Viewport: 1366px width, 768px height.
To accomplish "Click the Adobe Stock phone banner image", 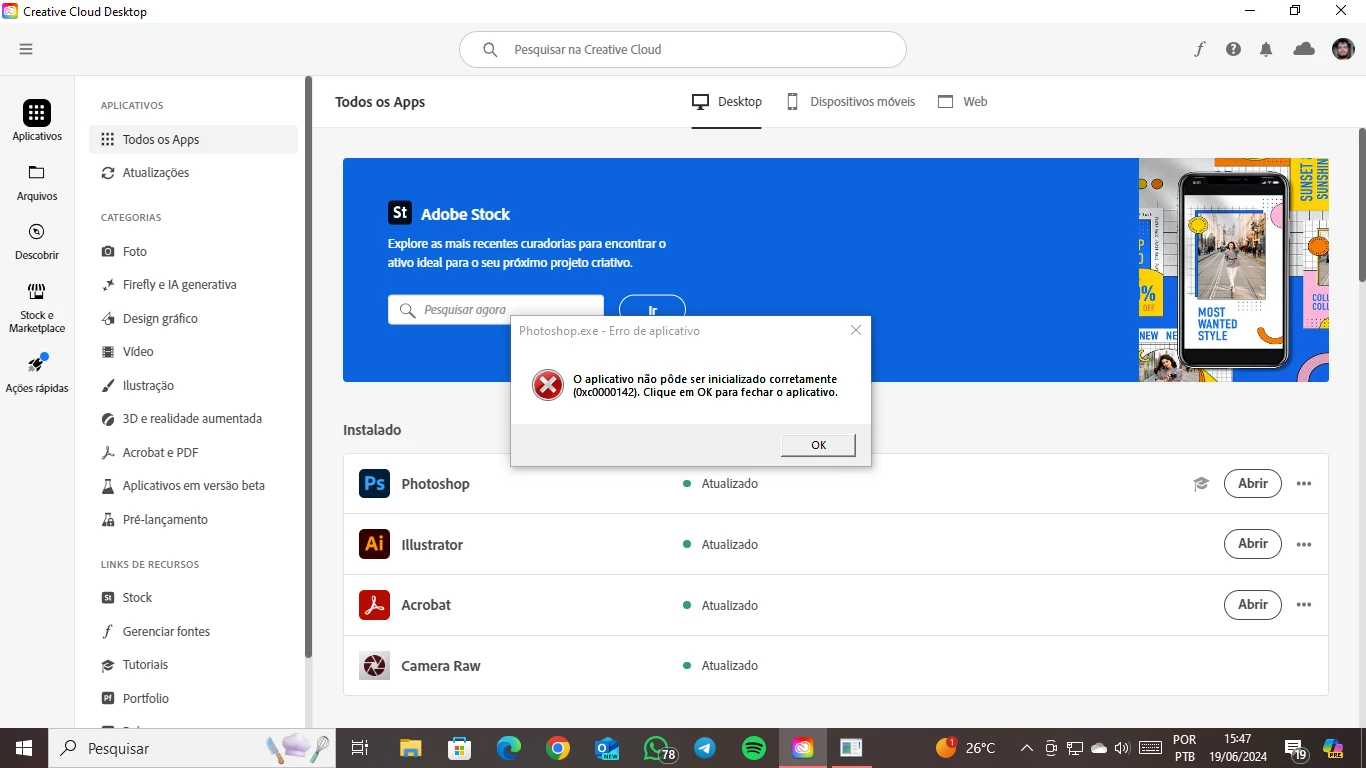I will 1234,270.
